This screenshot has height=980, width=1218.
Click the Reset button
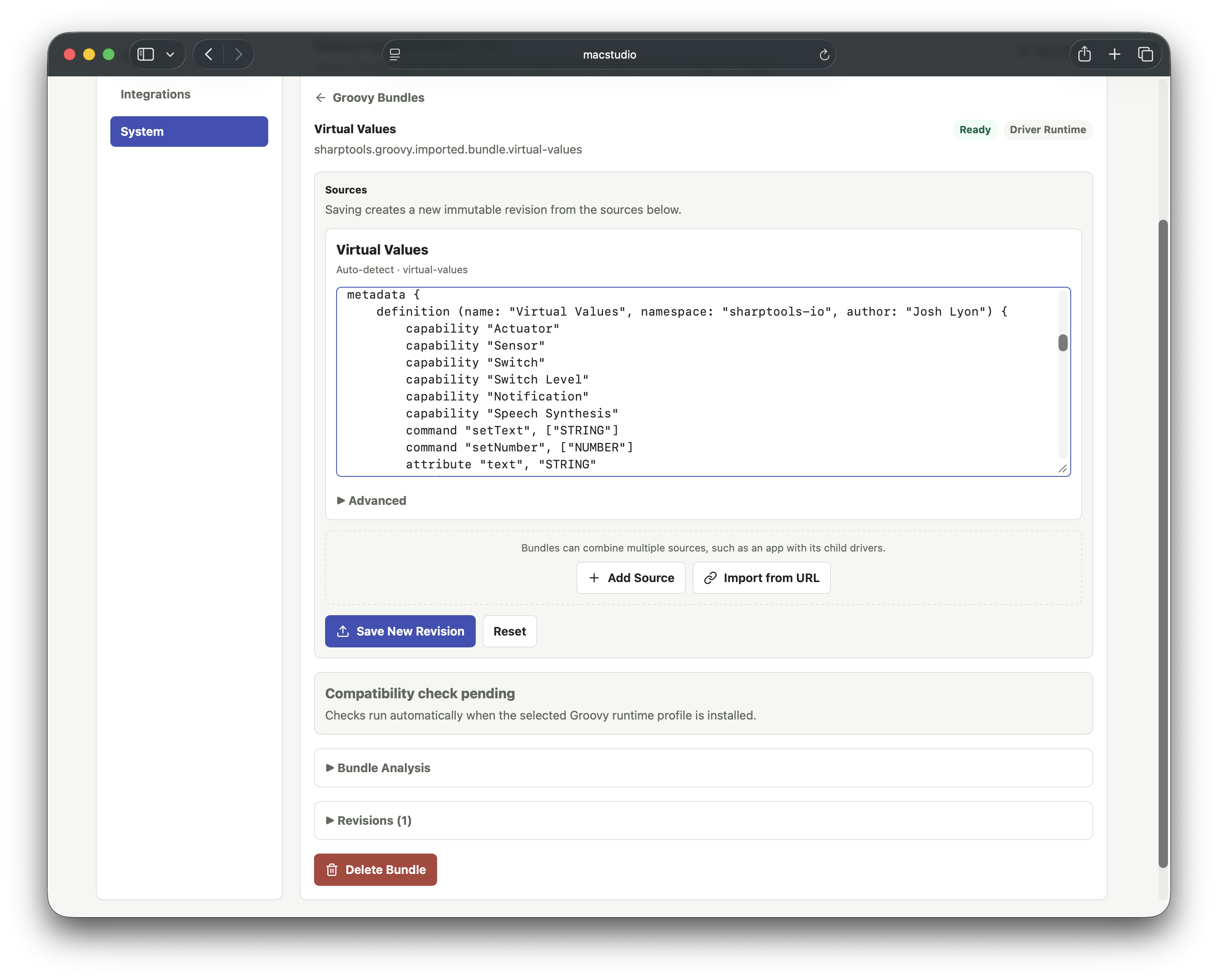(509, 631)
